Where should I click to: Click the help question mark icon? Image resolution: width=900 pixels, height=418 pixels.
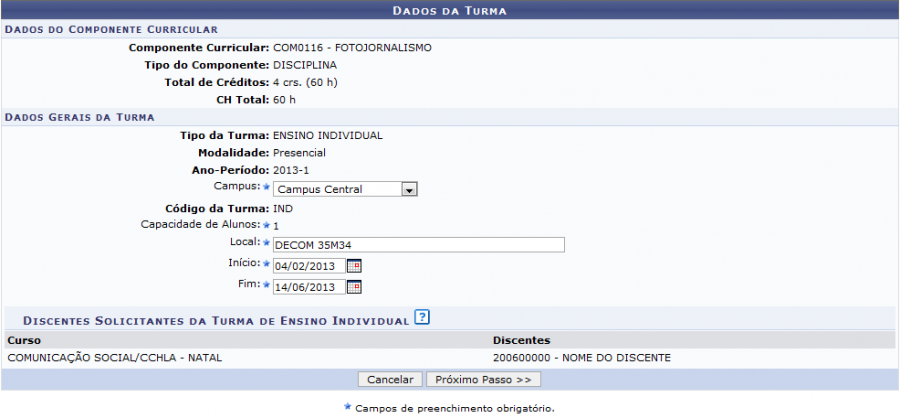422,318
